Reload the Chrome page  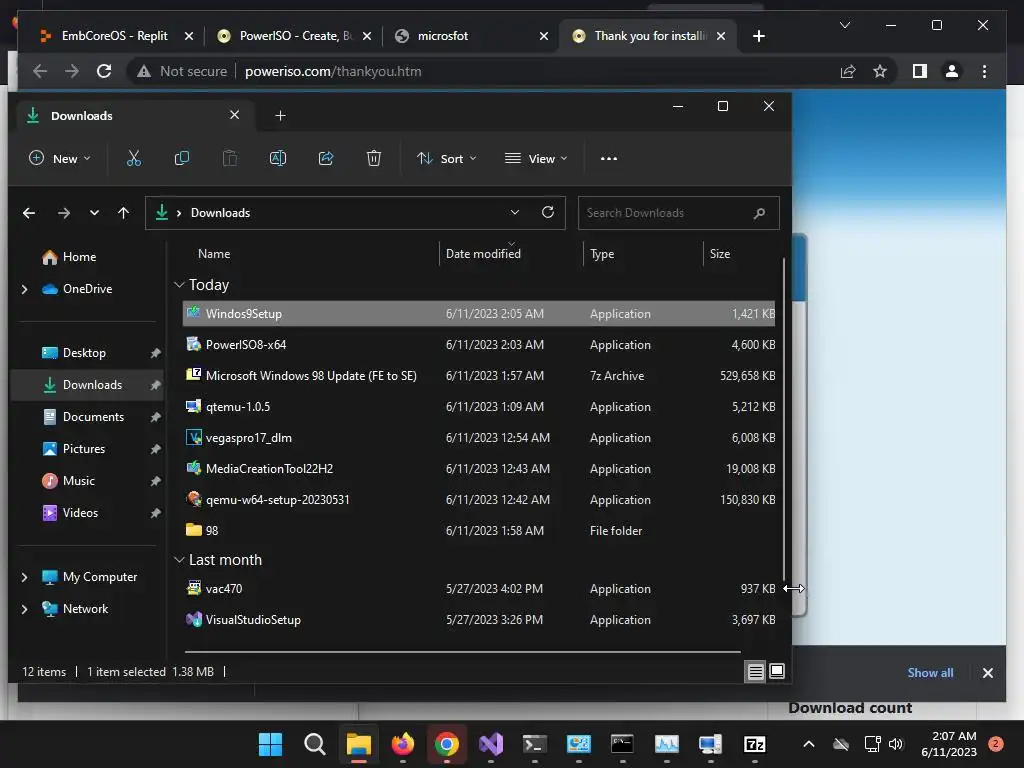pos(104,71)
